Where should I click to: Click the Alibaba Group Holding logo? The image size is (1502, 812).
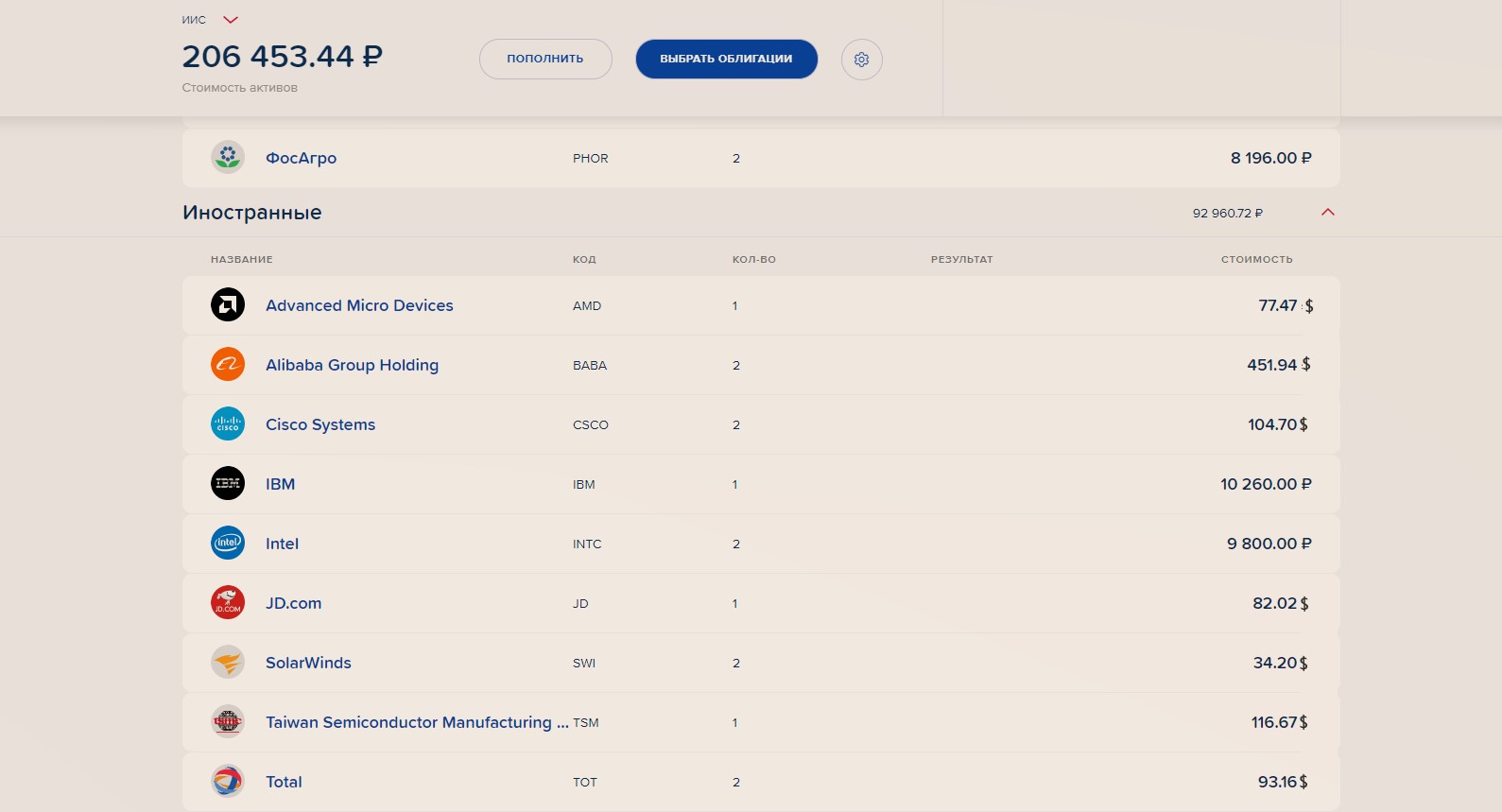[x=228, y=364]
